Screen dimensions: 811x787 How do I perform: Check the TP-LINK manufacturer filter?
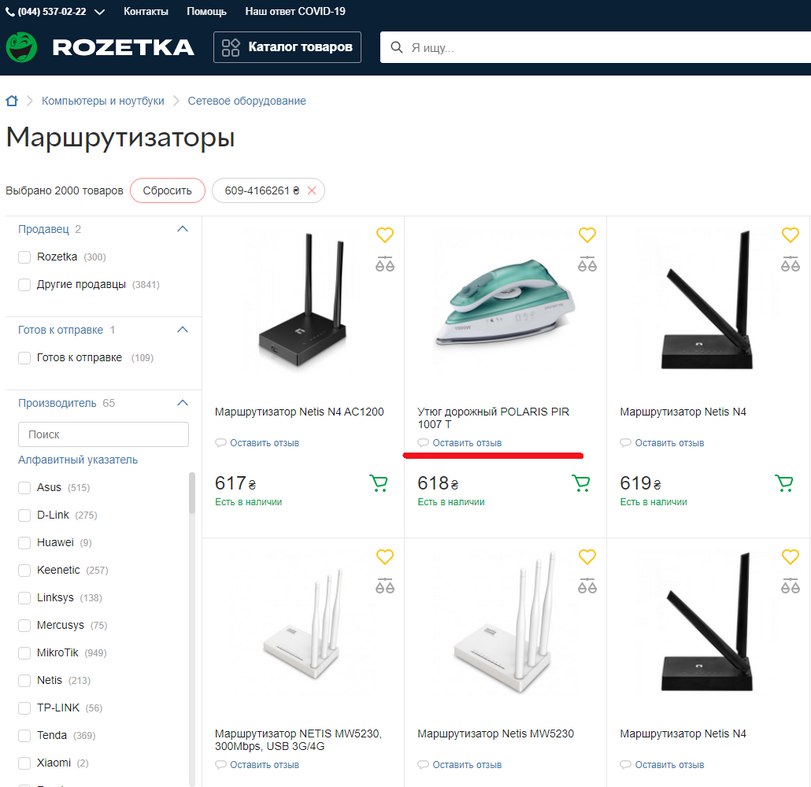click(24, 707)
